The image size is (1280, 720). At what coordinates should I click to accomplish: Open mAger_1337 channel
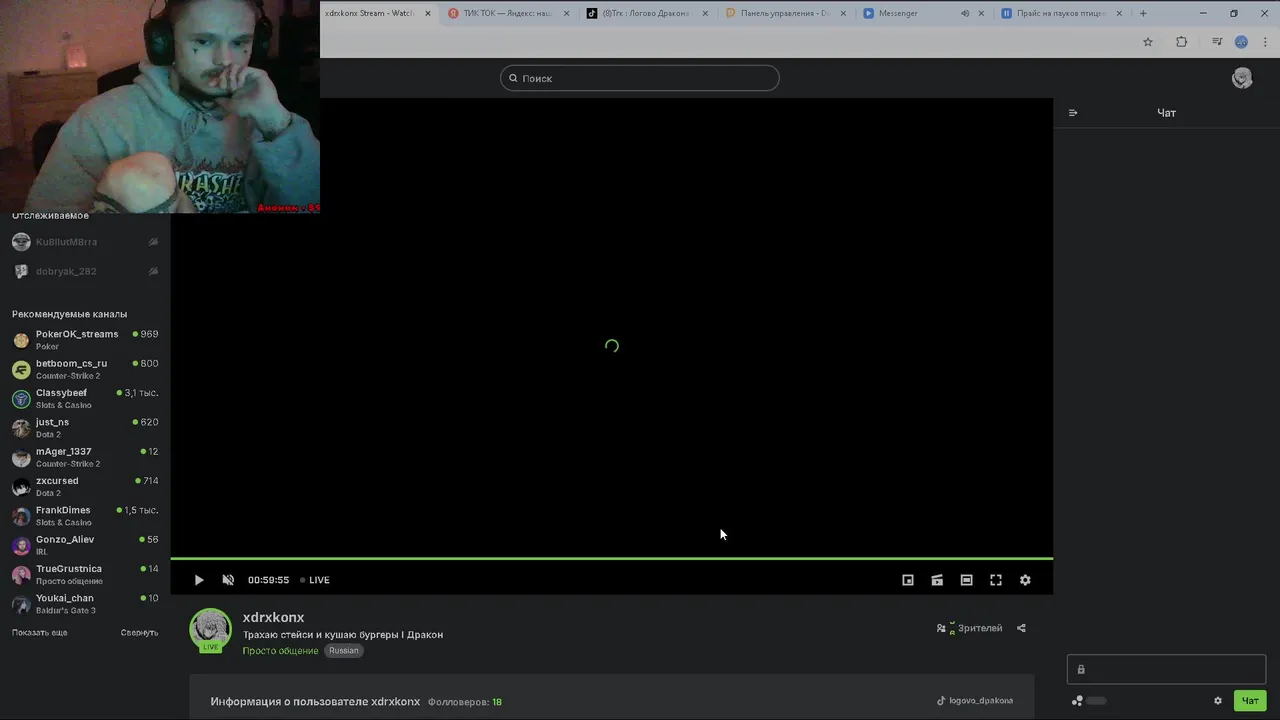click(x=85, y=457)
